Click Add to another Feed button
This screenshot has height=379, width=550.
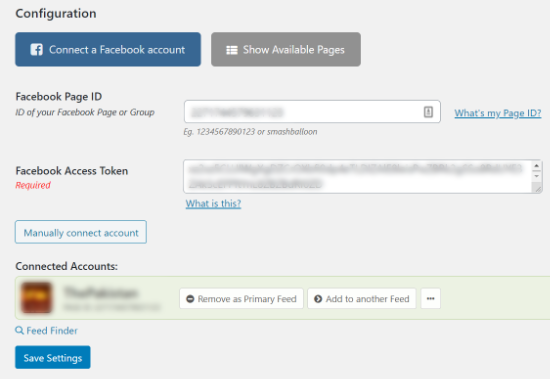tap(362, 299)
